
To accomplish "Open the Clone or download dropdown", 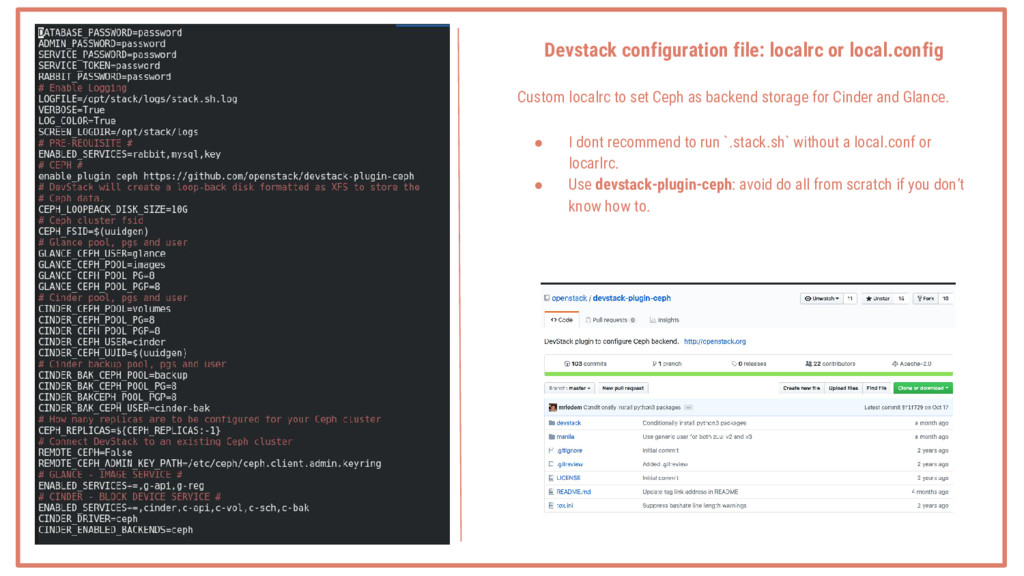I will pyautogui.click(x=923, y=388).
